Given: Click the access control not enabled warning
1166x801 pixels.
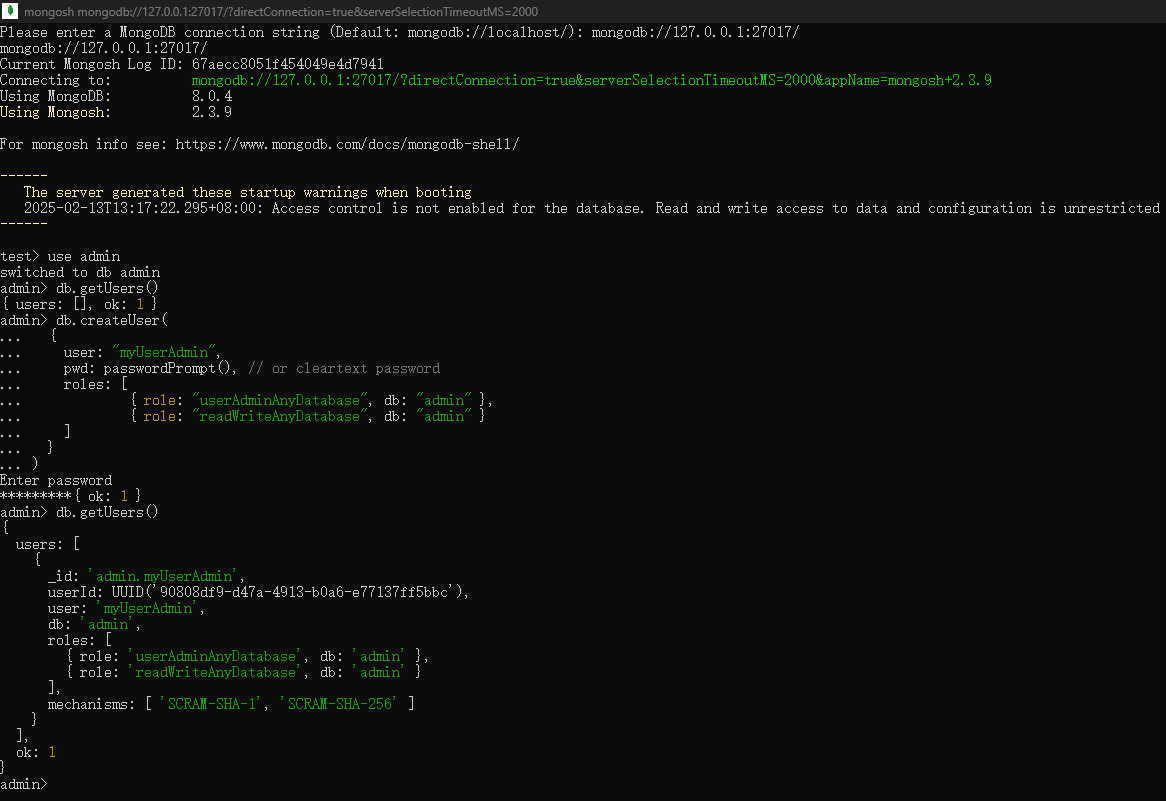Looking at the screenshot, I should pyautogui.click(x=715, y=208).
